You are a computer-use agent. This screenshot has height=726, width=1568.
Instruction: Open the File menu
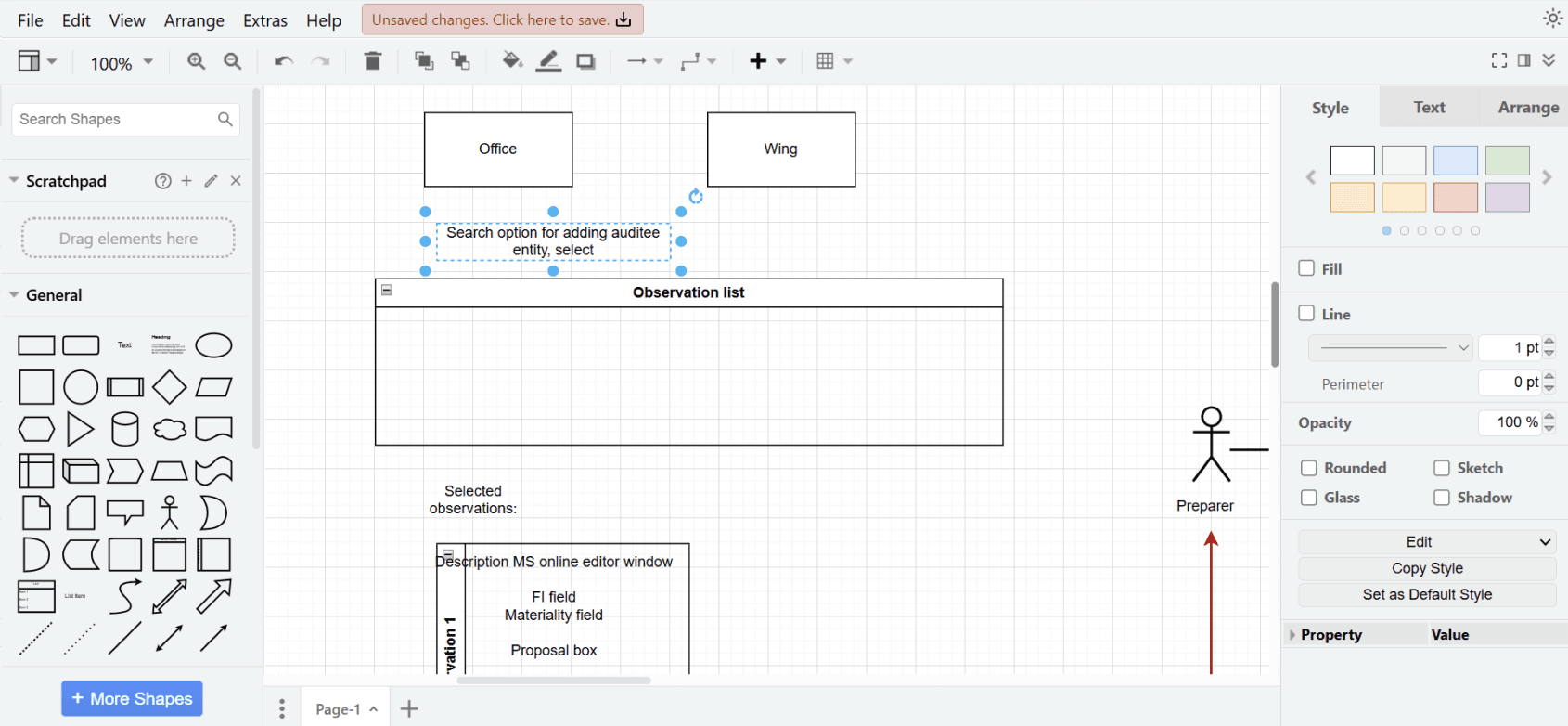(x=31, y=20)
